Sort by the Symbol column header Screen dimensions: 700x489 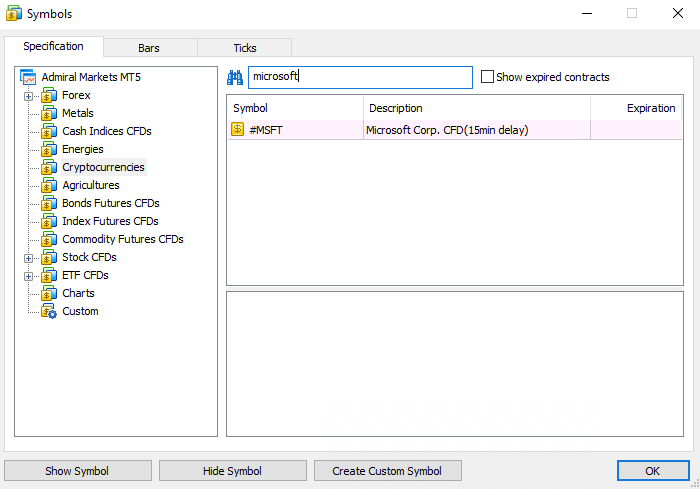pos(296,108)
